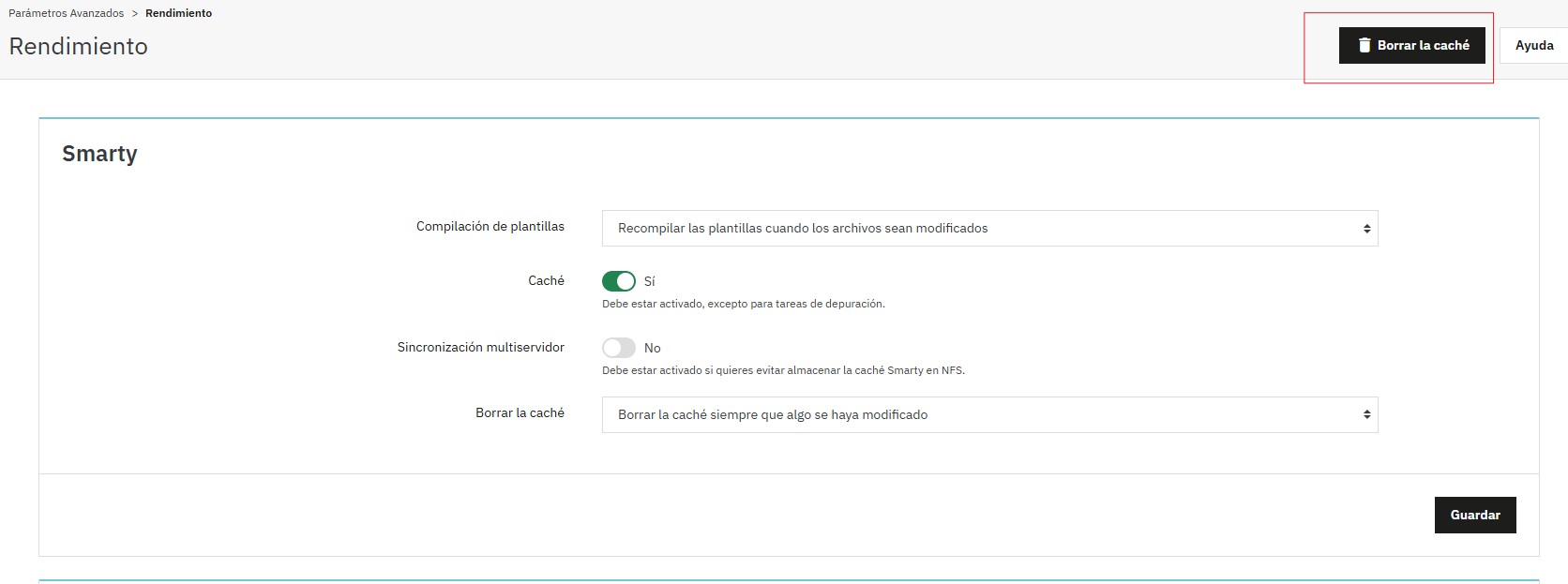
Task: Save Smarty settings with Guardar
Action: tap(1474, 515)
